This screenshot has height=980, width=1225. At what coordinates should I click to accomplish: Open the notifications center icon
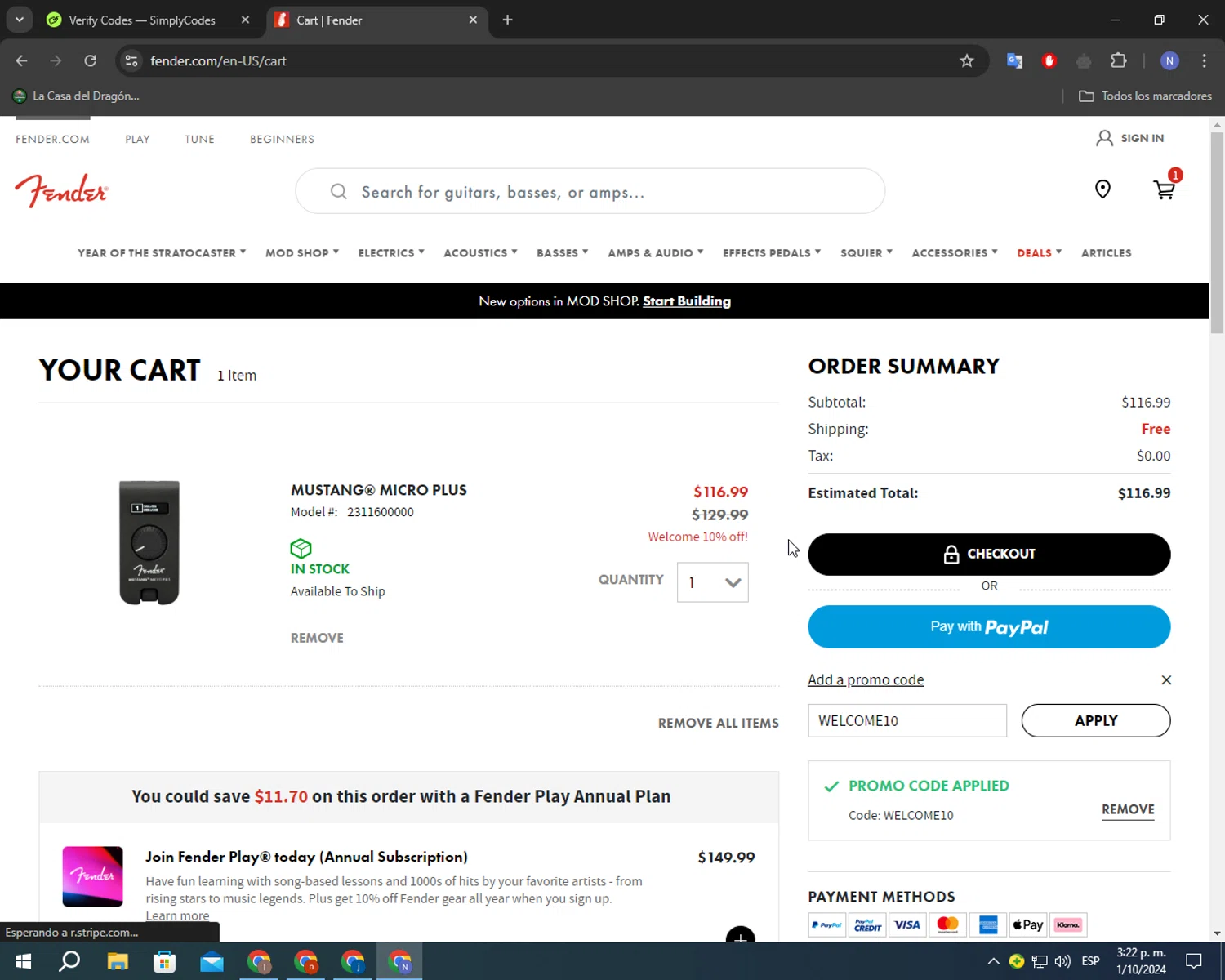pyautogui.click(x=1194, y=961)
